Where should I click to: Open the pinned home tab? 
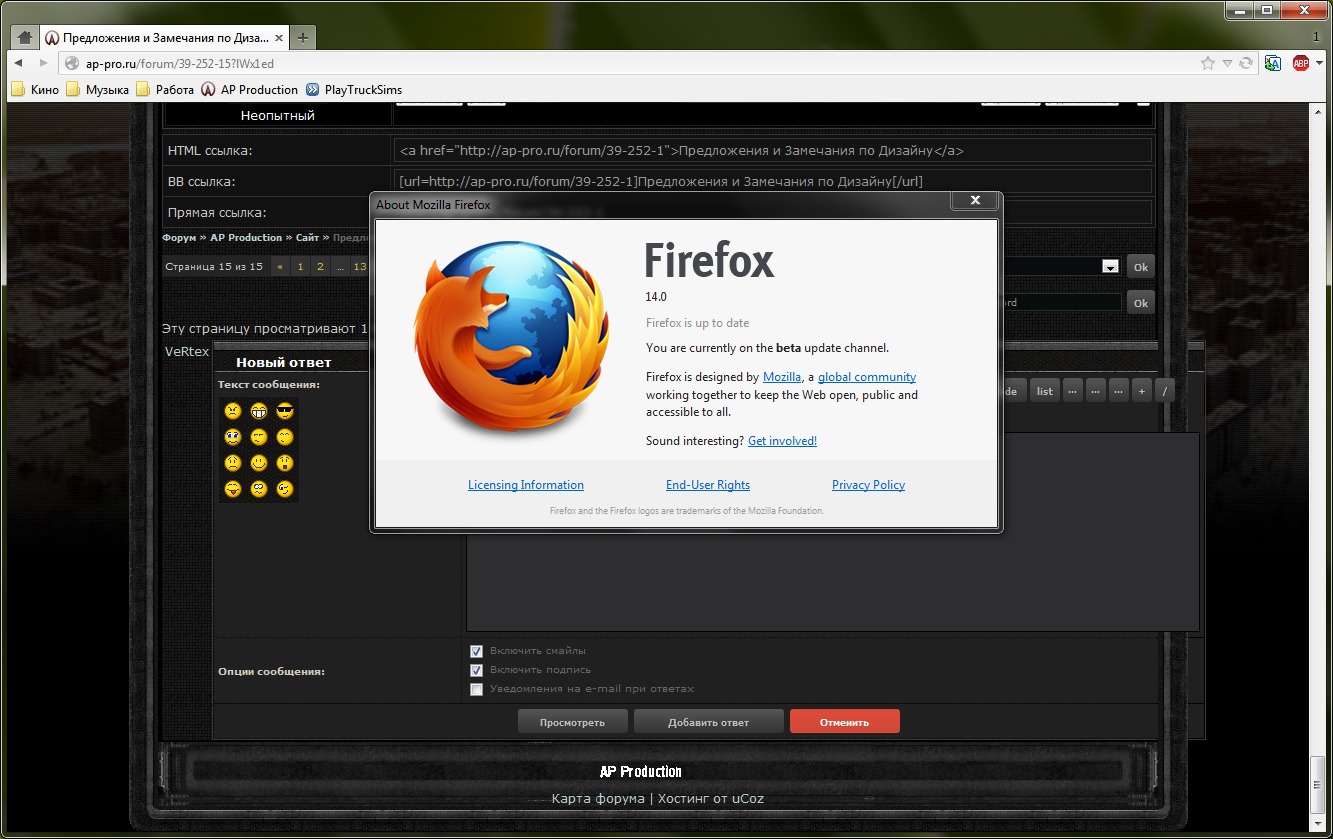tap(25, 38)
